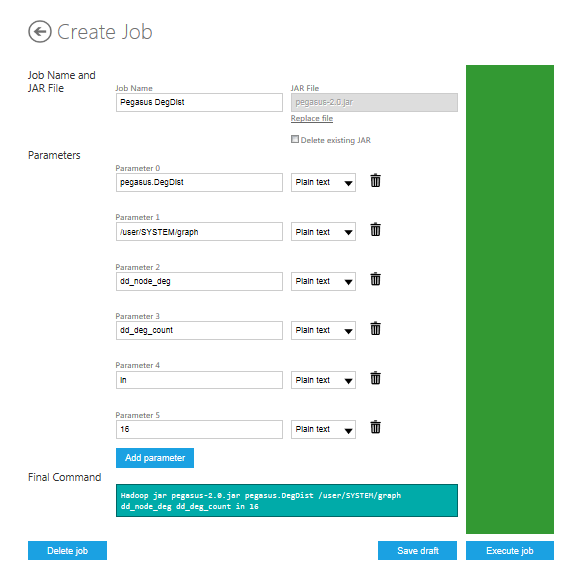Open the Plain text dropdown for Parameter 5
Image resolution: width=574 pixels, height=579 pixels.
click(x=323, y=429)
